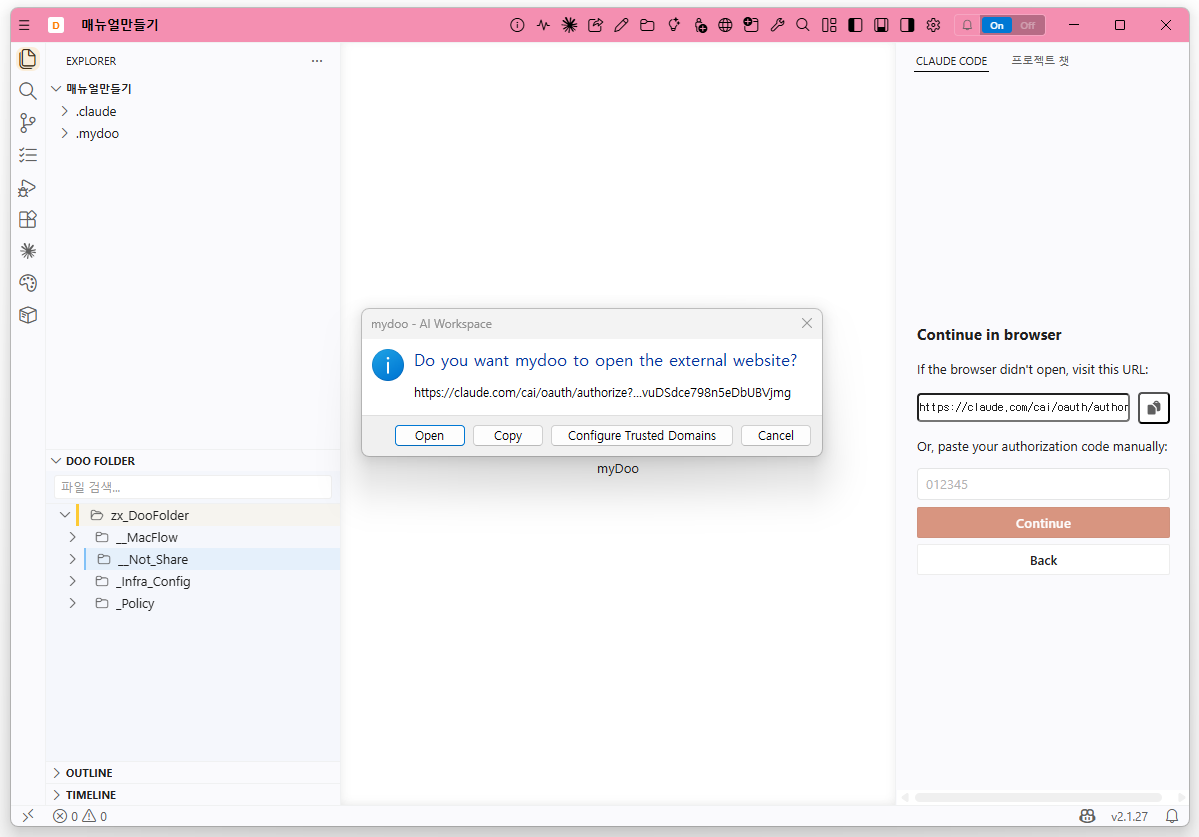Open the Run and Debug view
1199x837 pixels.
(x=28, y=187)
